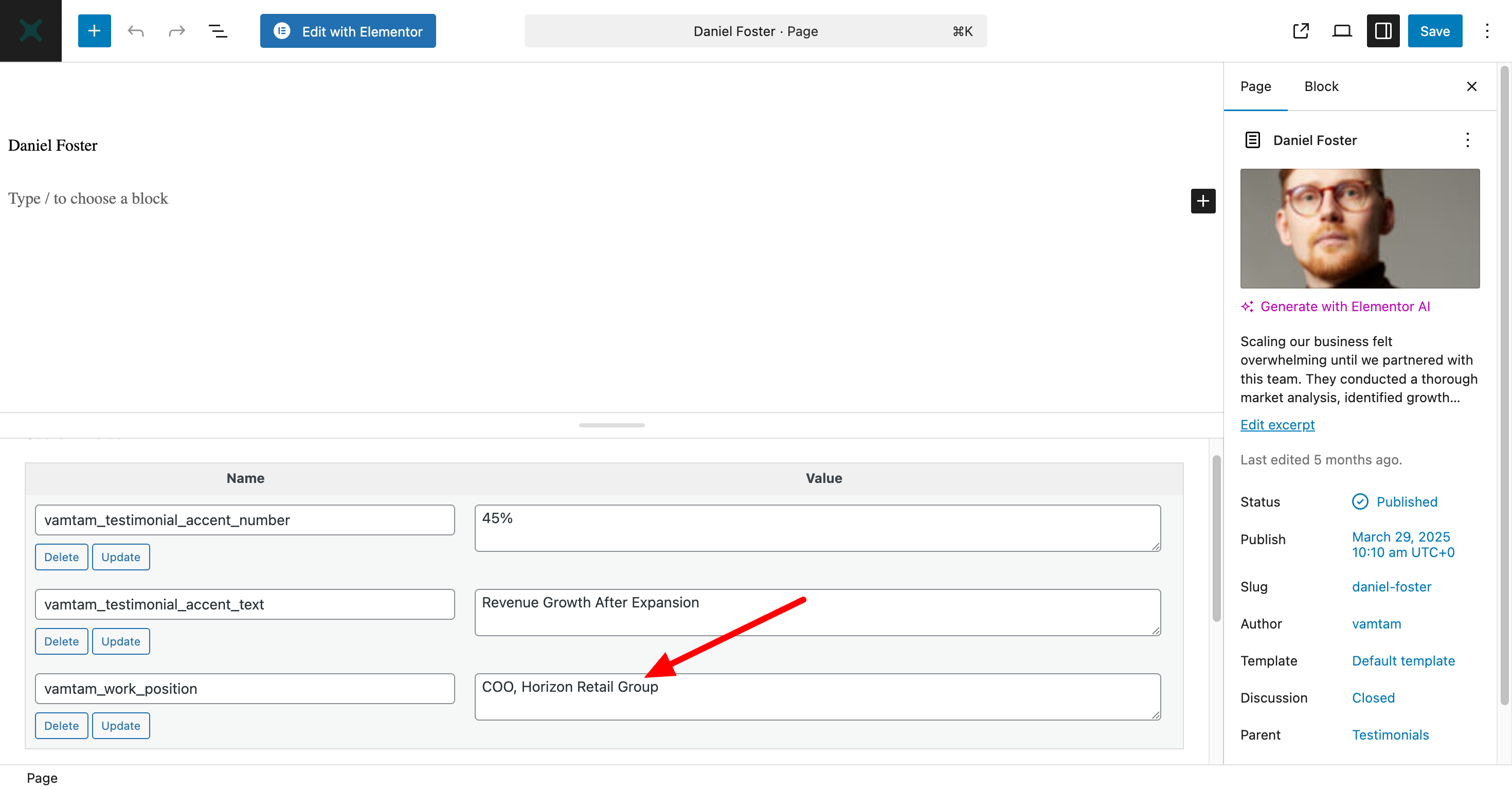Open the top-right Options kebab menu
1512x790 pixels.
1487,31
